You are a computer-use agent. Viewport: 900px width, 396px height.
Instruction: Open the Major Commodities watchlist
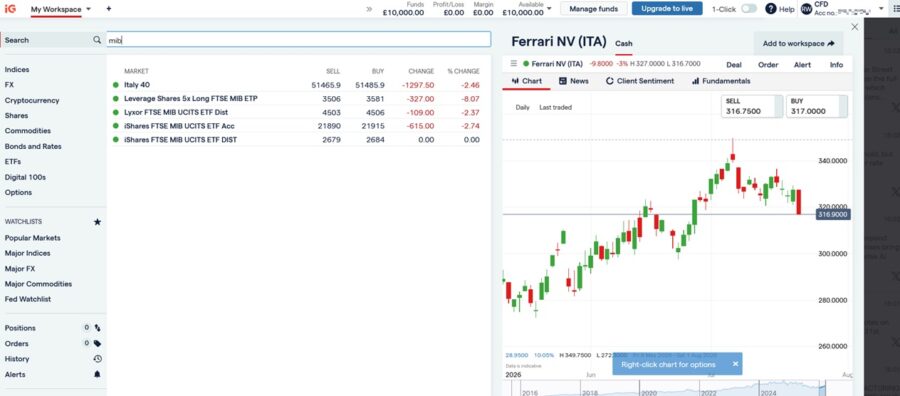pyautogui.click(x=38, y=284)
